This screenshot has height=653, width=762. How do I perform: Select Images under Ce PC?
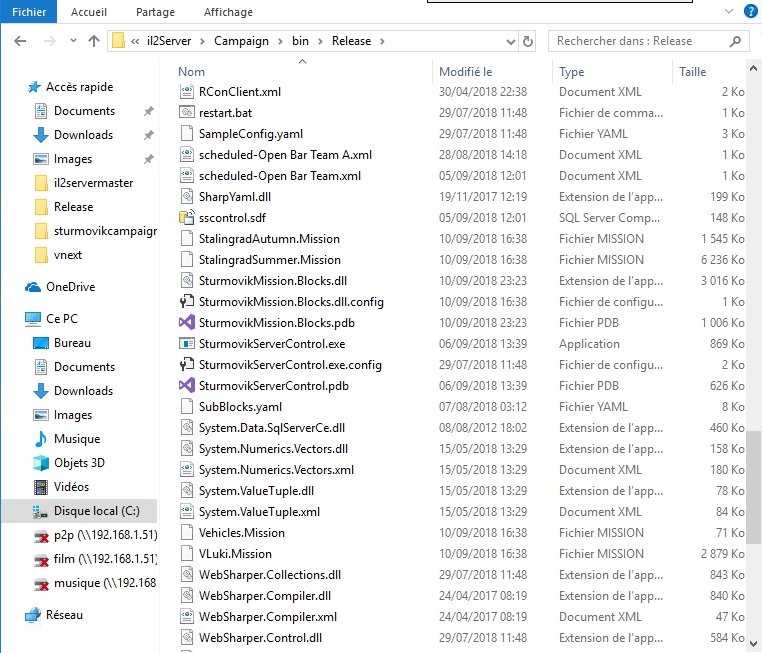coord(73,415)
